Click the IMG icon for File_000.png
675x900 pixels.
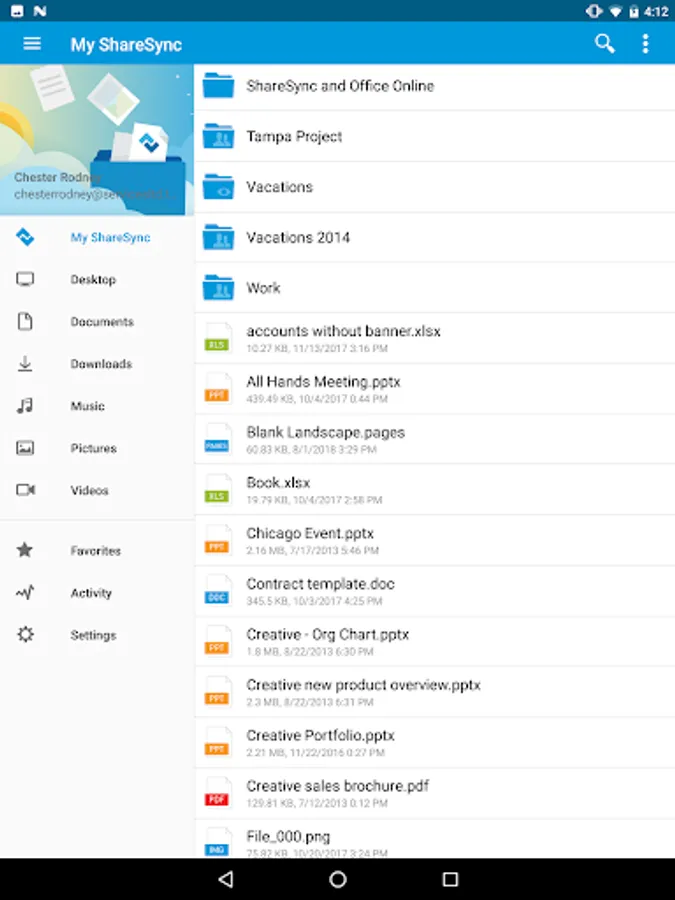(218, 843)
